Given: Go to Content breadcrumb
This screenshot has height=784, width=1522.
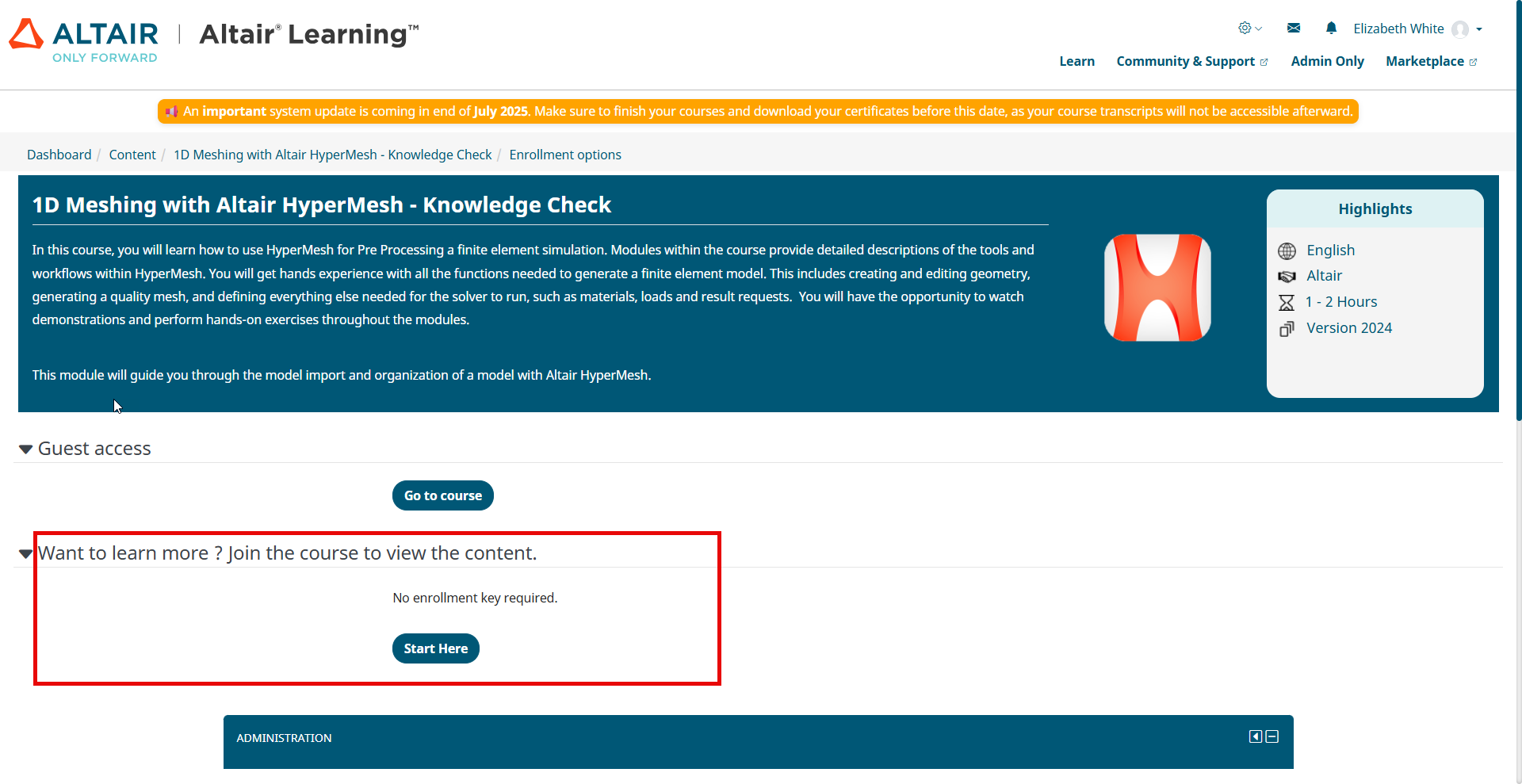Looking at the screenshot, I should (132, 155).
